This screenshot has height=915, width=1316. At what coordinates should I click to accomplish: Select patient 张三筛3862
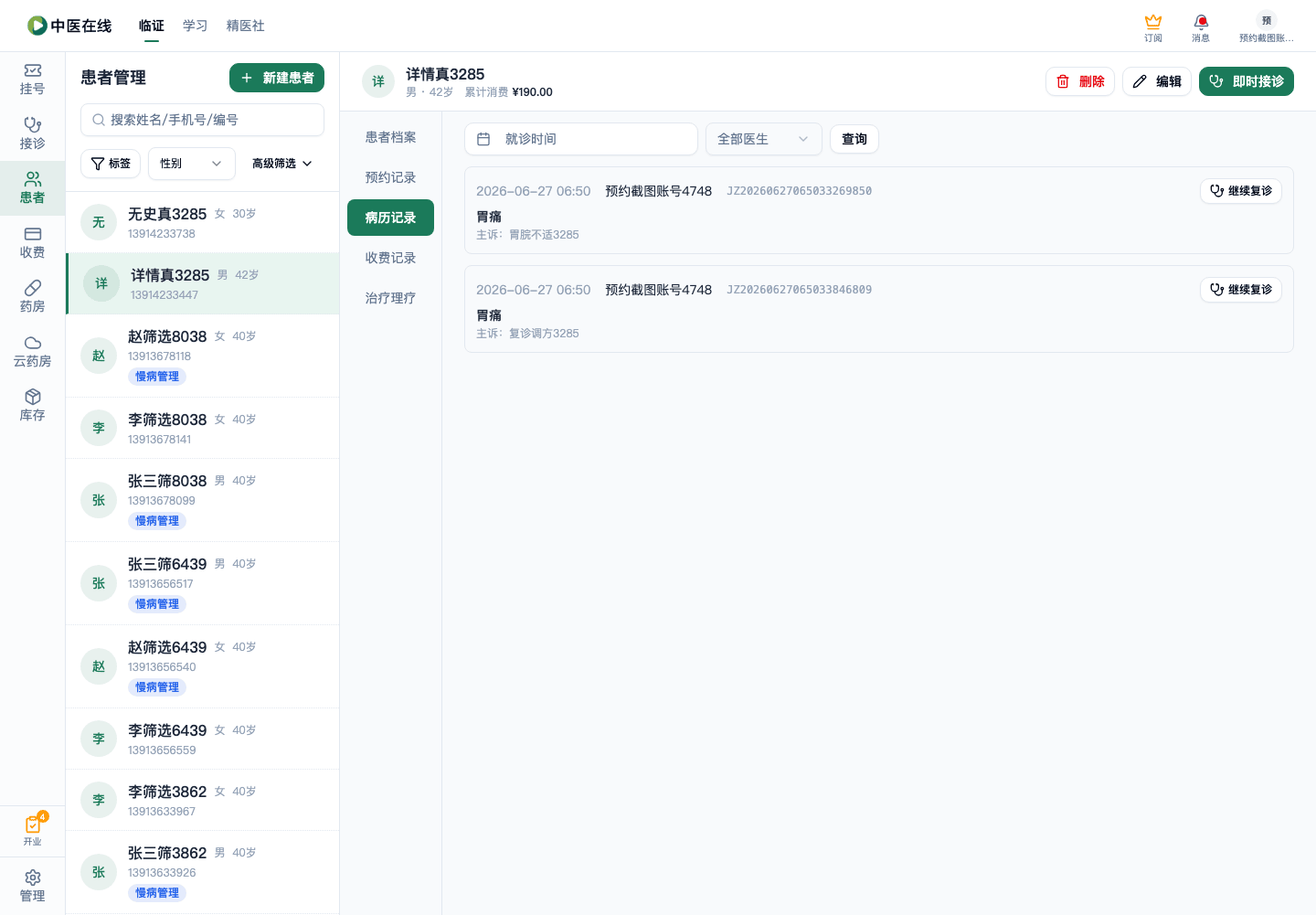[x=203, y=872]
